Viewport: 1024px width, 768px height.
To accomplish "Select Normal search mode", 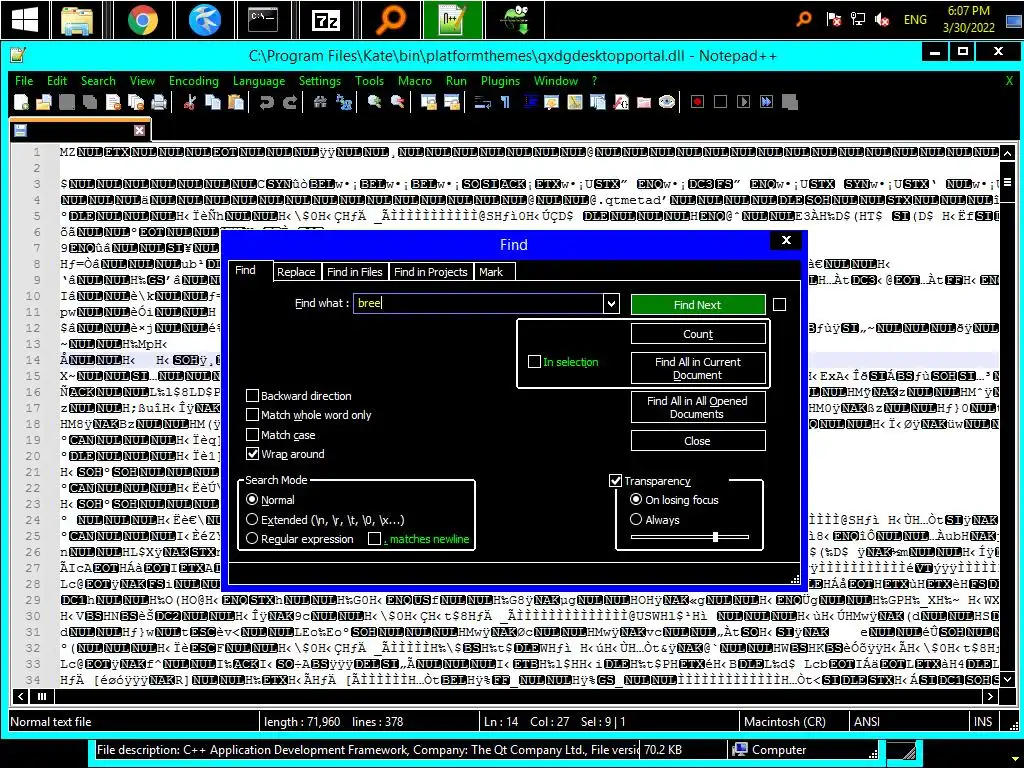I will pos(252,500).
